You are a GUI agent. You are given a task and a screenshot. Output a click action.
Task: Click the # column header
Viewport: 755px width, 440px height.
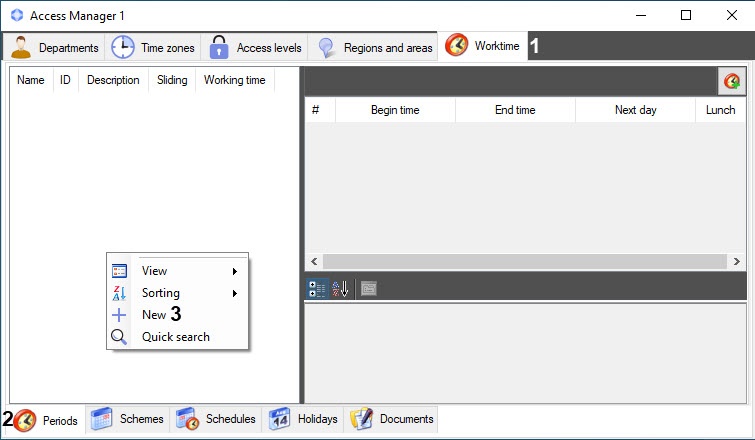coord(315,110)
